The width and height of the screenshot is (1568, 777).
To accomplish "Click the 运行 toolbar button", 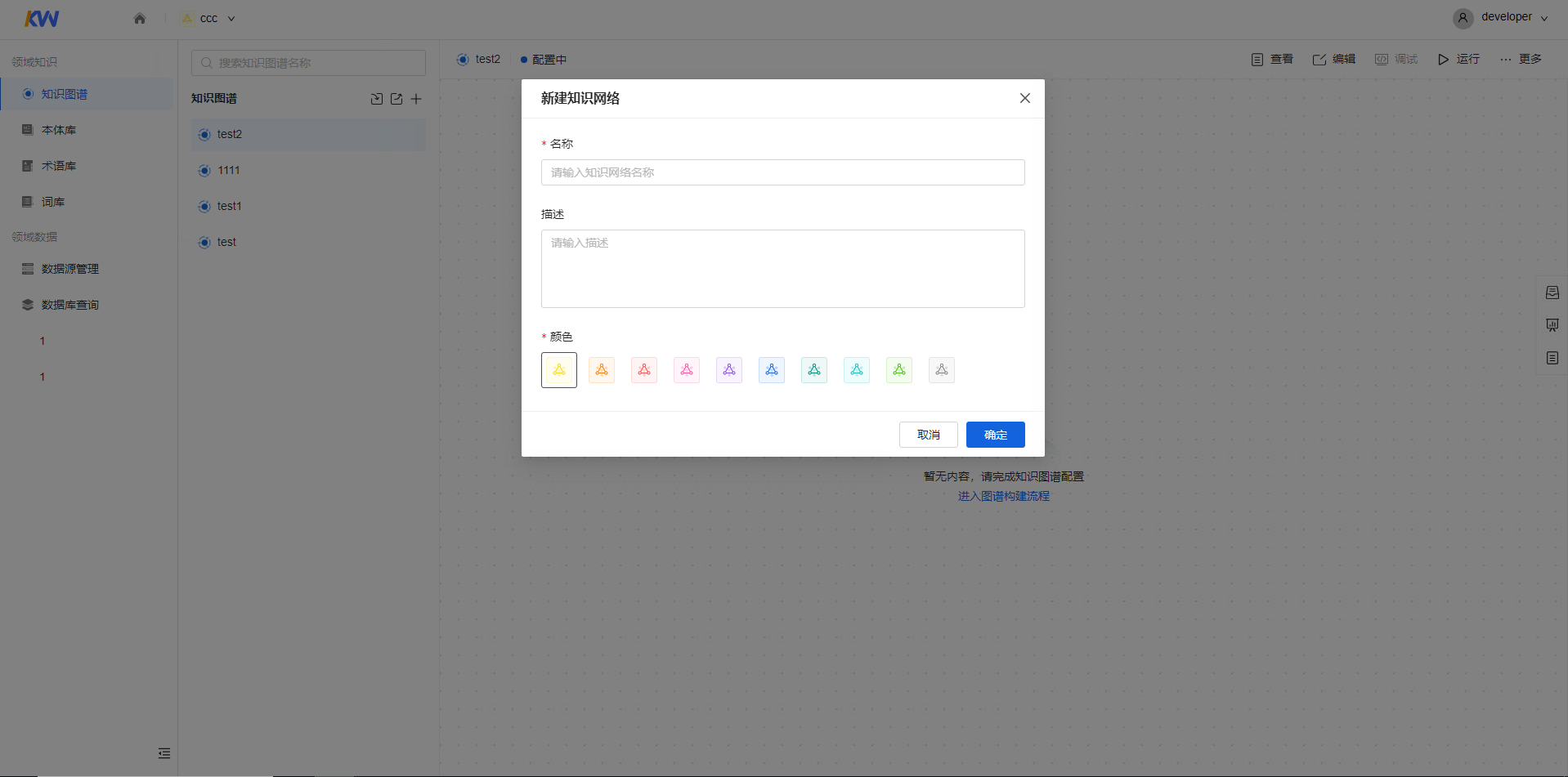I will (x=1458, y=59).
